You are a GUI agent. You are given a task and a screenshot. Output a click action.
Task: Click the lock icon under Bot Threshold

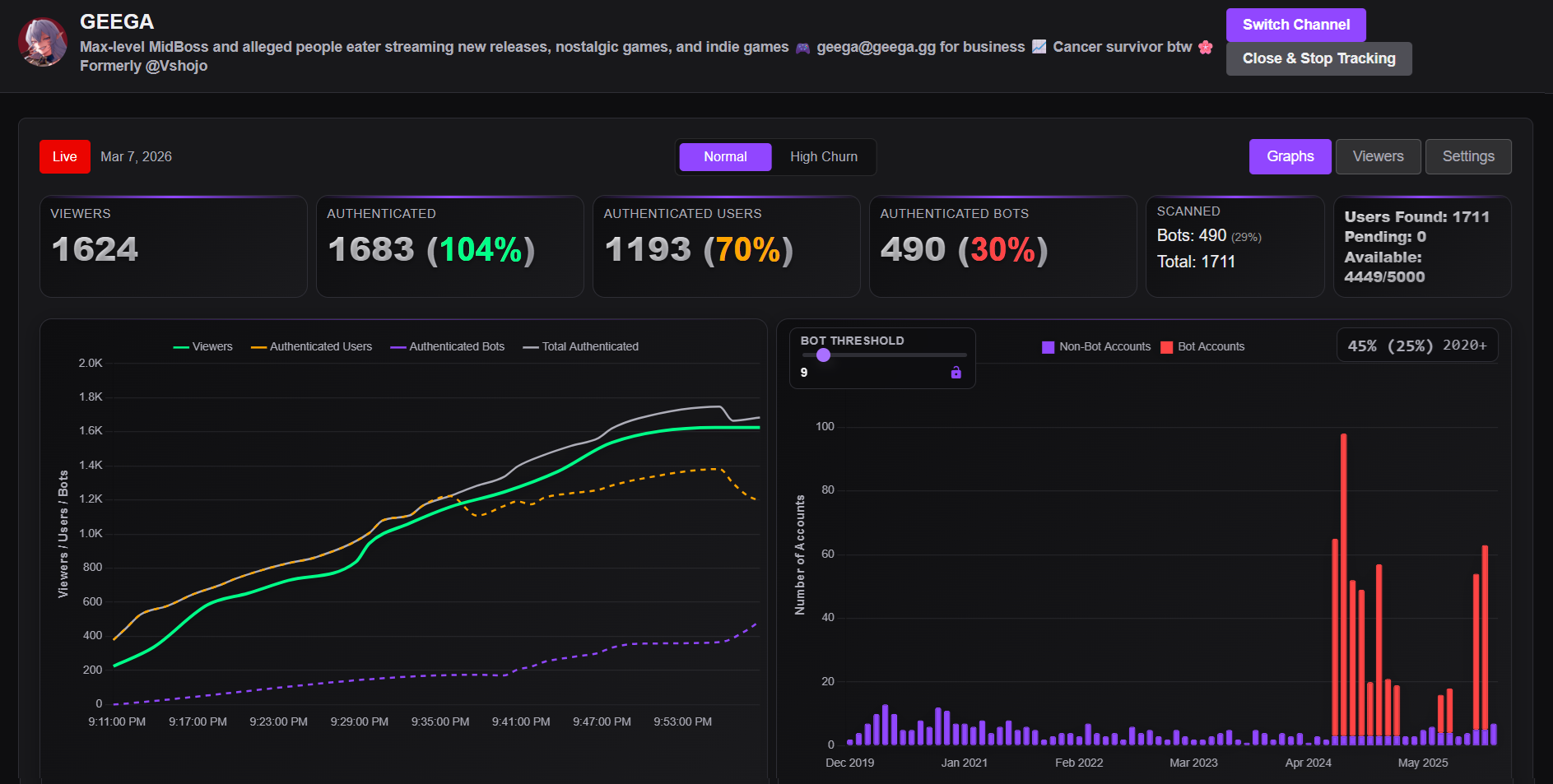pyautogui.click(x=956, y=373)
